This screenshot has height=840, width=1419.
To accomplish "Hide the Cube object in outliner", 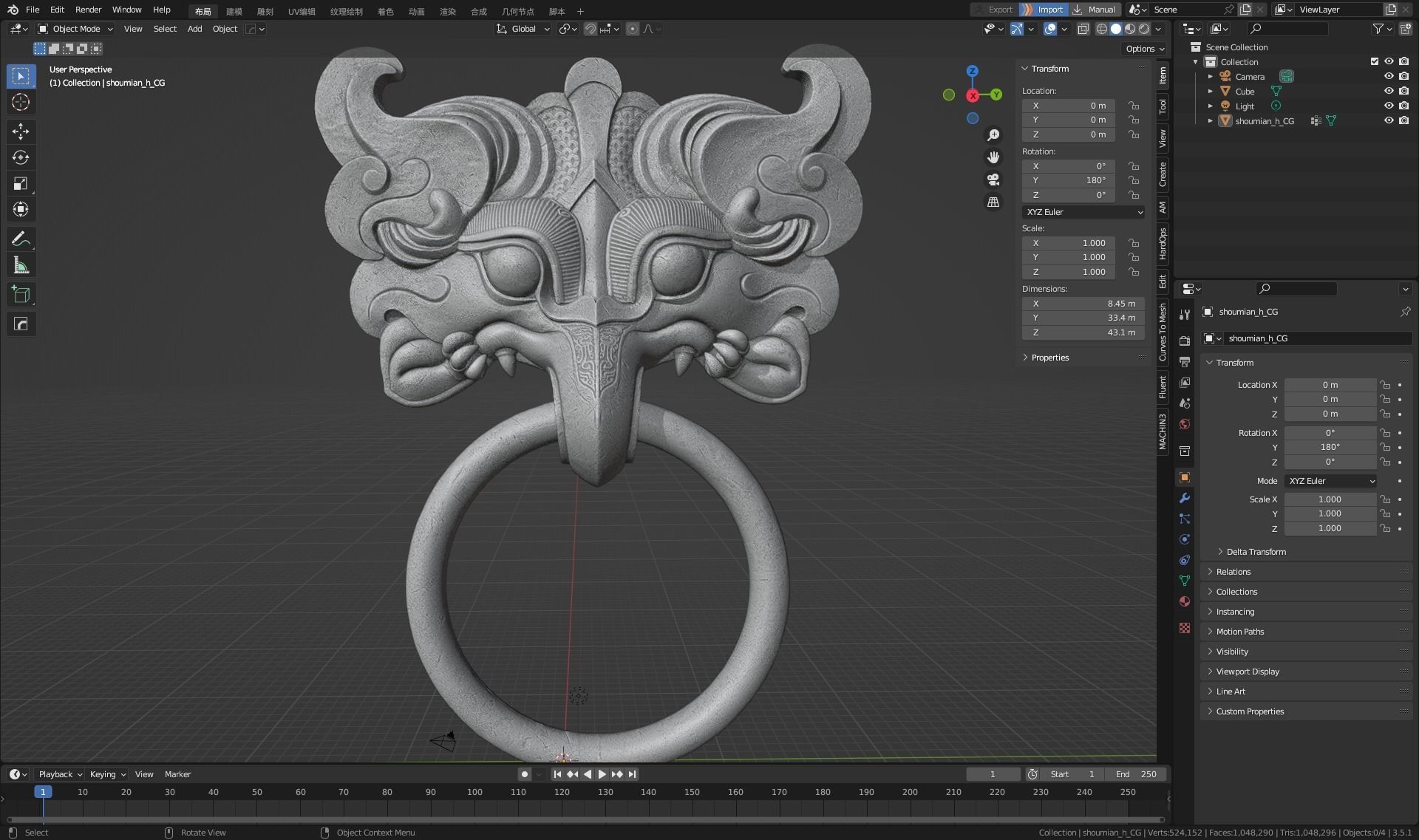I will click(x=1389, y=92).
